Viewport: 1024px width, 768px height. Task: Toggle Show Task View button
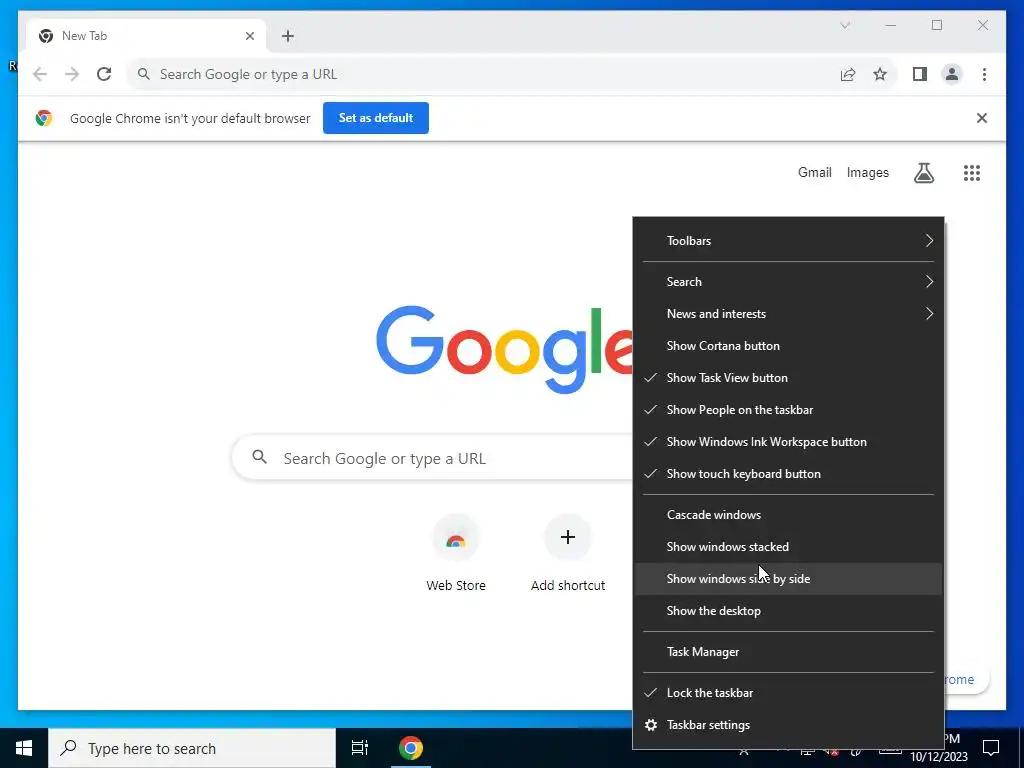click(788, 378)
